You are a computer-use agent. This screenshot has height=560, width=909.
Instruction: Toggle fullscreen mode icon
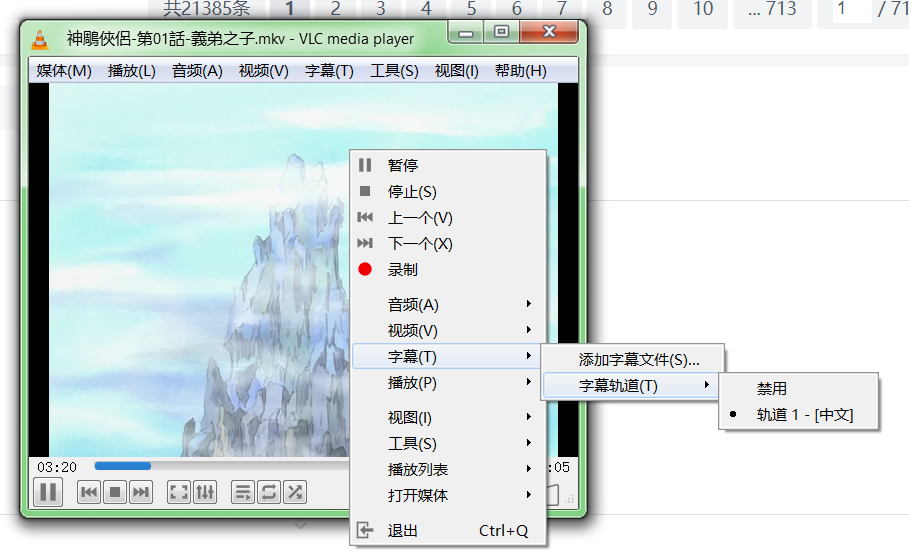(x=179, y=493)
